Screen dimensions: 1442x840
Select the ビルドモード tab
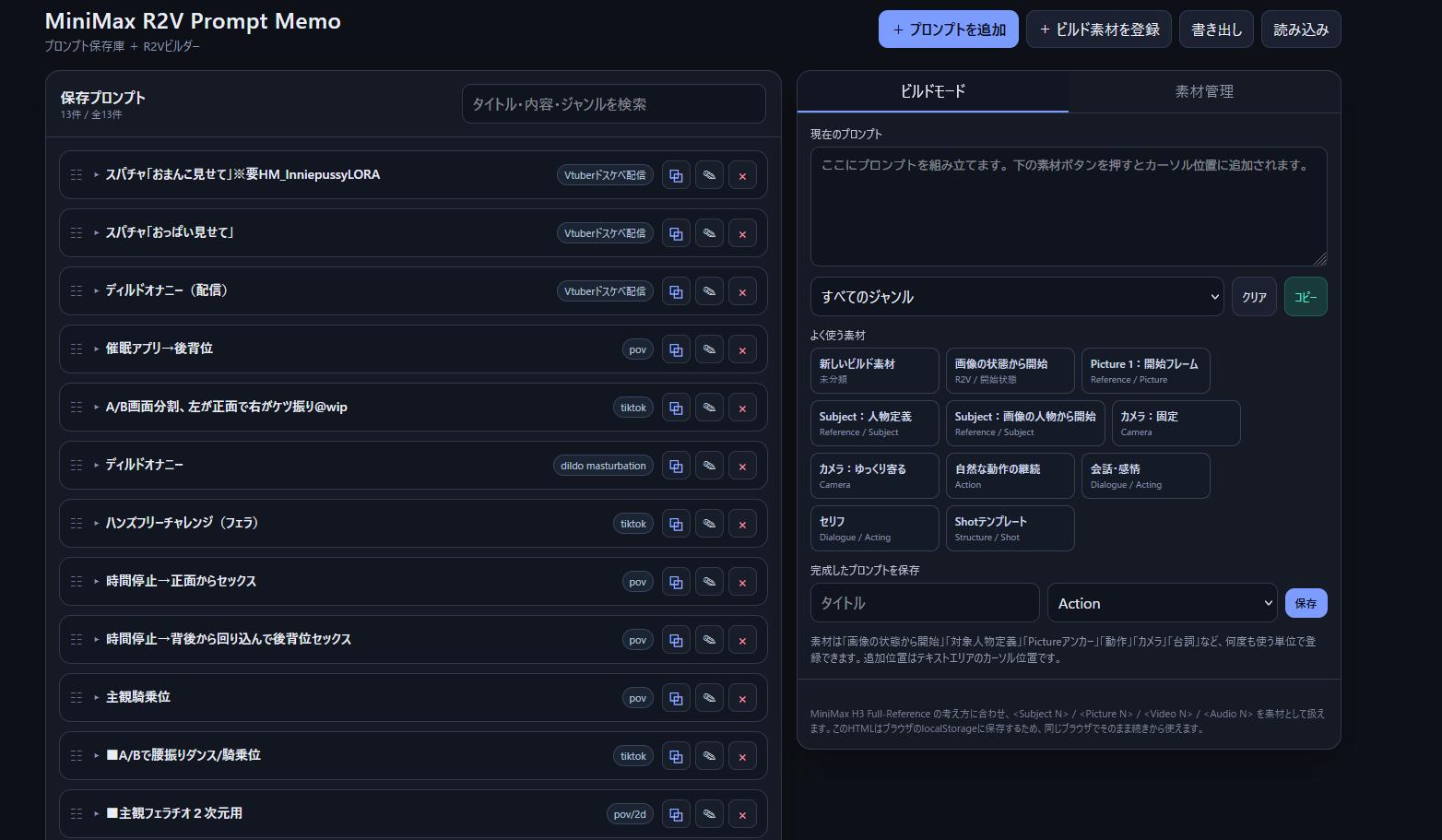pyautogui.click(x=933, y=91)
